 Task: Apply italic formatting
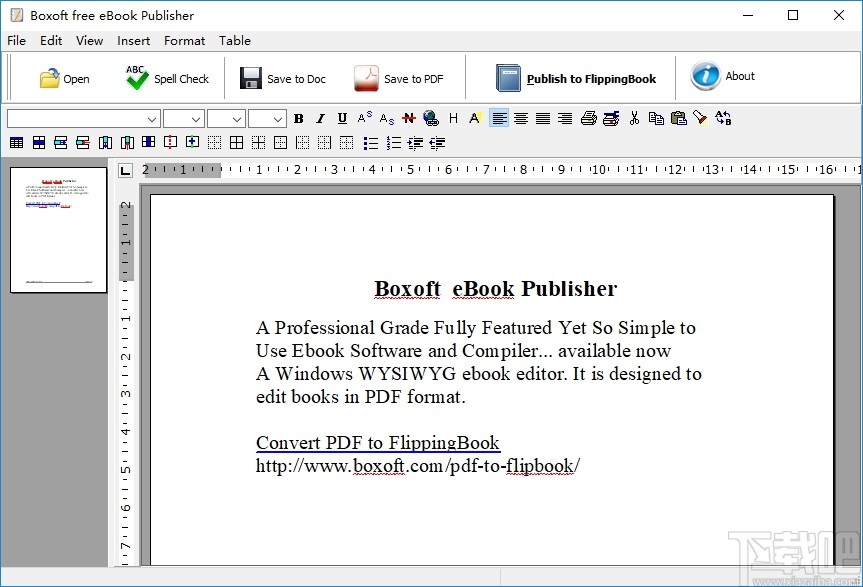[320, 118]
